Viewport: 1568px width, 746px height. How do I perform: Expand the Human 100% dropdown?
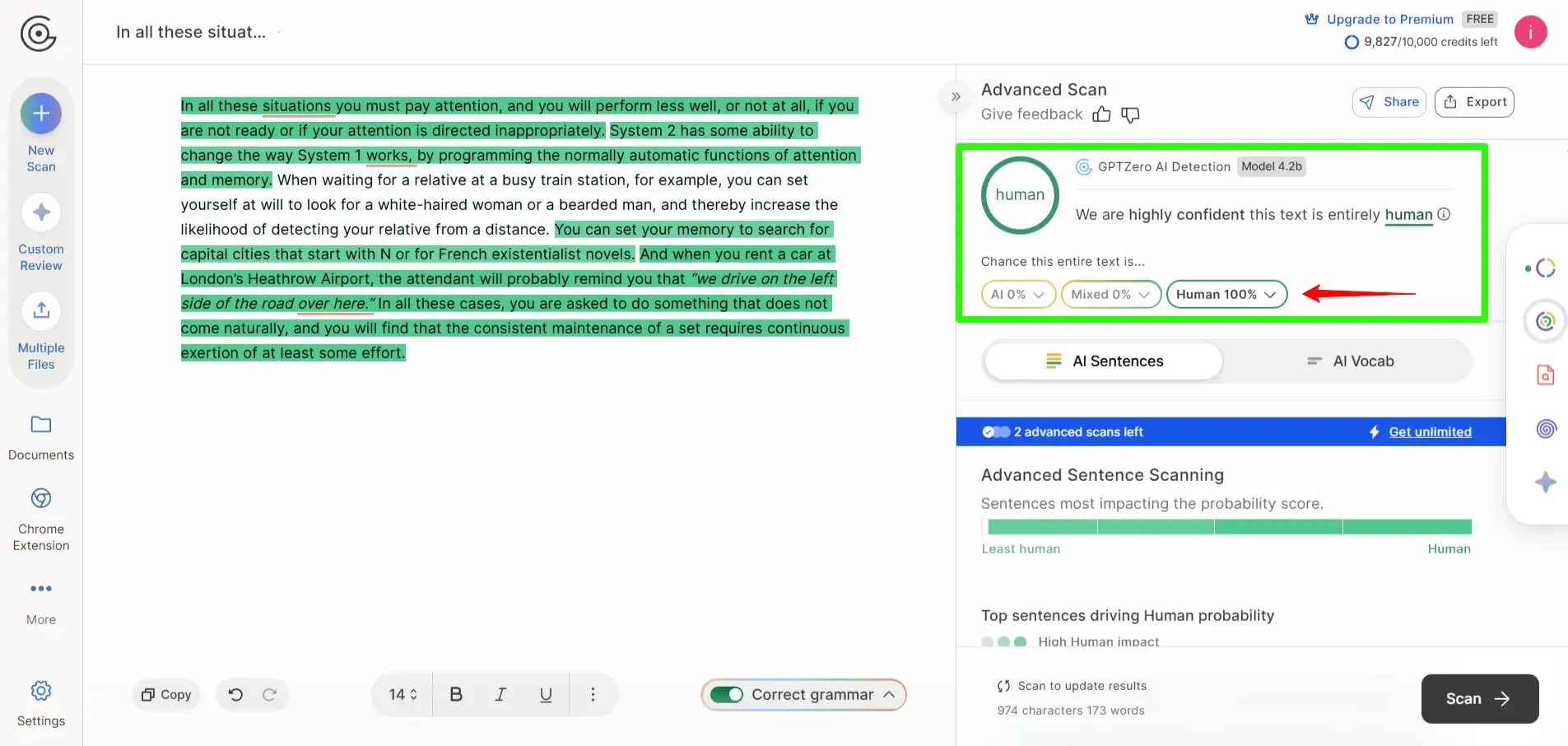pyautogui.click(x=1226, y=295)
